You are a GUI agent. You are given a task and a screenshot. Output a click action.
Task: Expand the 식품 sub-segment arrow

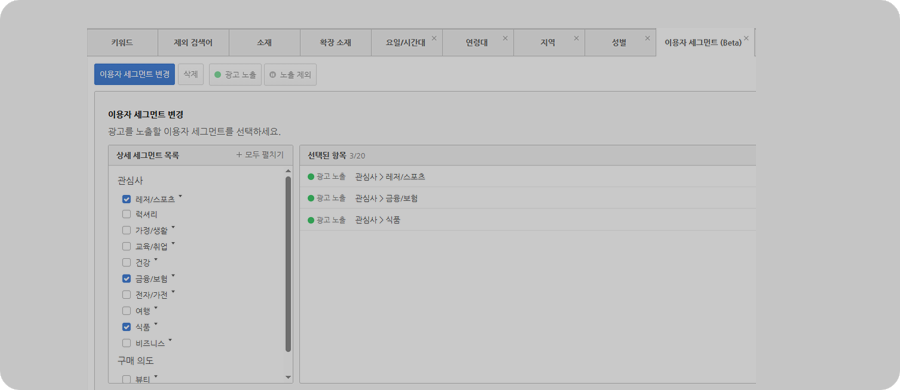coord(156,325)
